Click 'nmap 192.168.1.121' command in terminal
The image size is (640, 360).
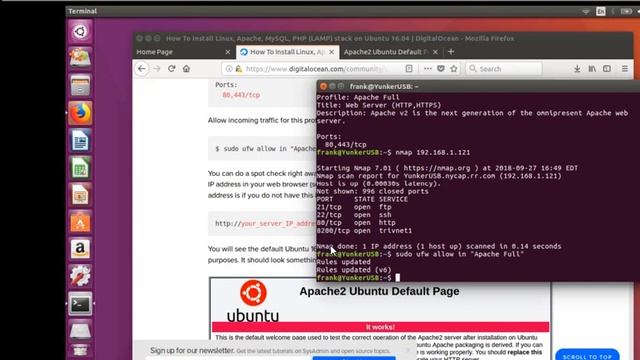pos(433,153)
